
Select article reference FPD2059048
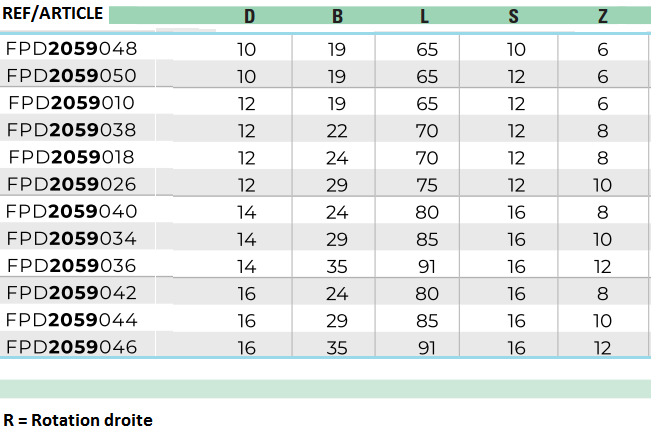click(71, 49)
